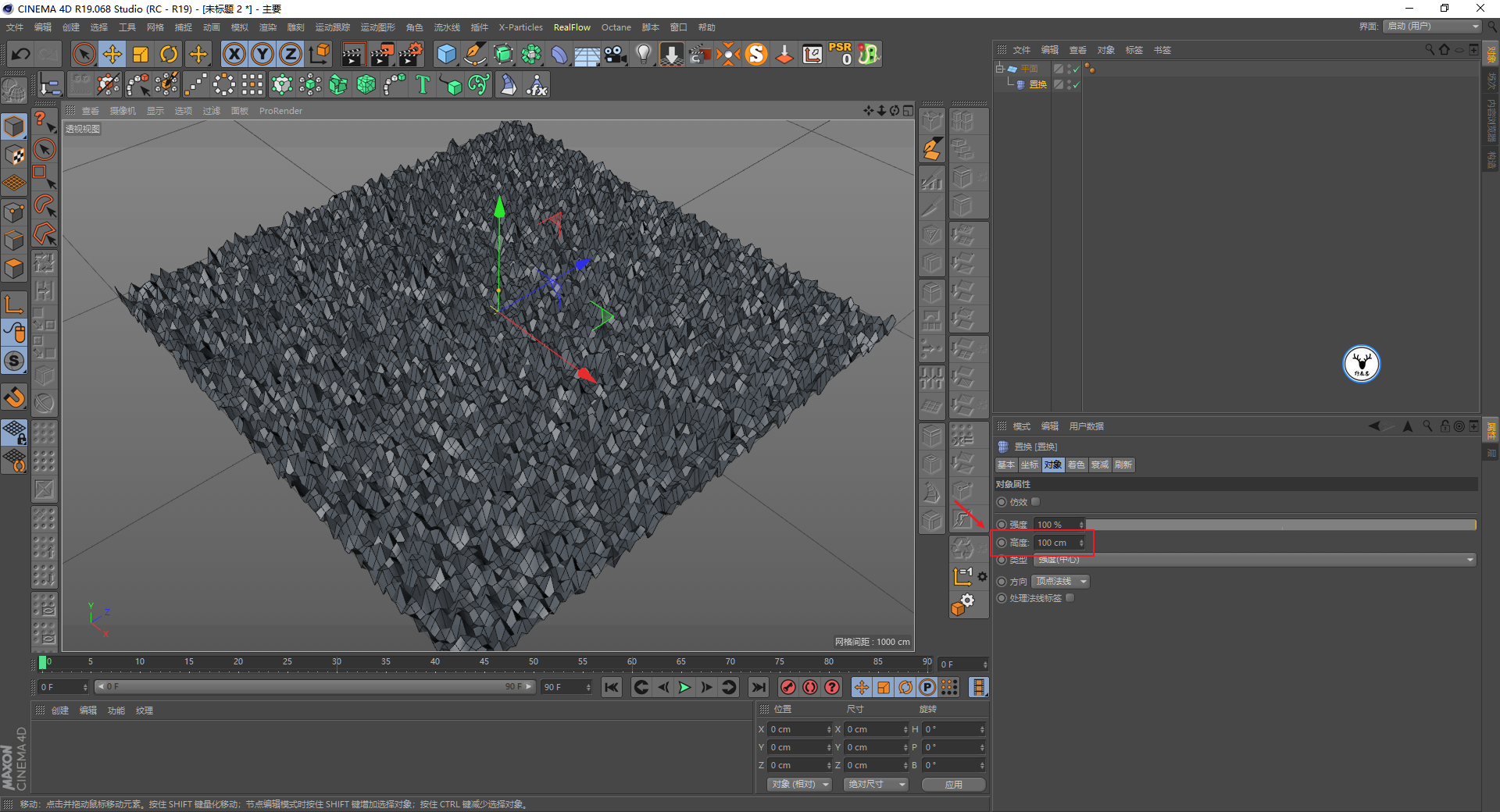Activate the Move tool in top toolbar
Viewport: 1500px width, 812px height.
[112, 54]
